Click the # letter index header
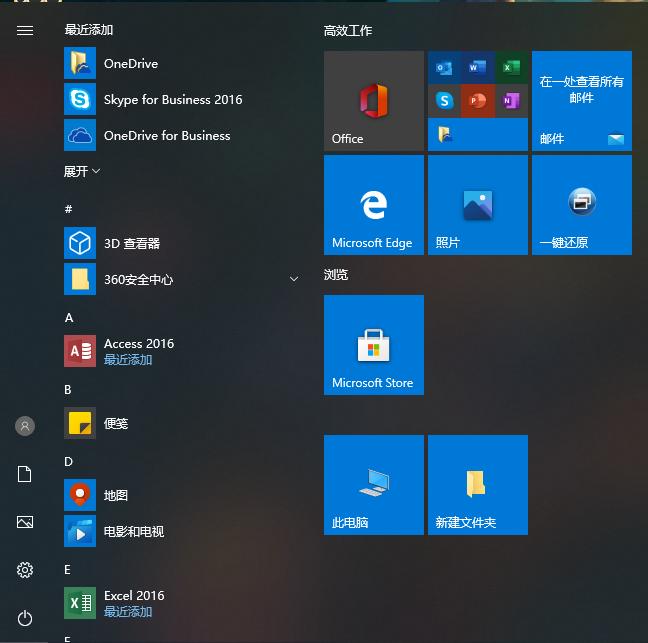Viewport: 648px width, 643px height. pos(69,209)
